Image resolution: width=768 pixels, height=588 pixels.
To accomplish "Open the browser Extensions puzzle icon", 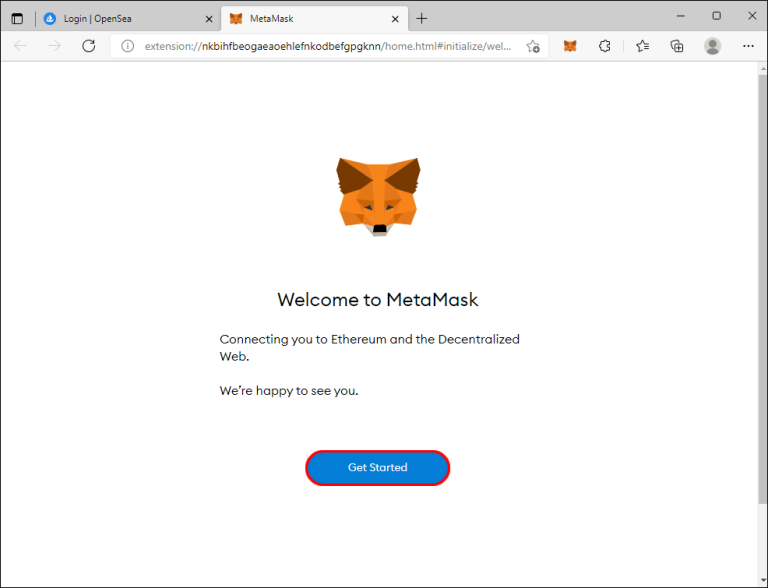I will tap(604, 46).
